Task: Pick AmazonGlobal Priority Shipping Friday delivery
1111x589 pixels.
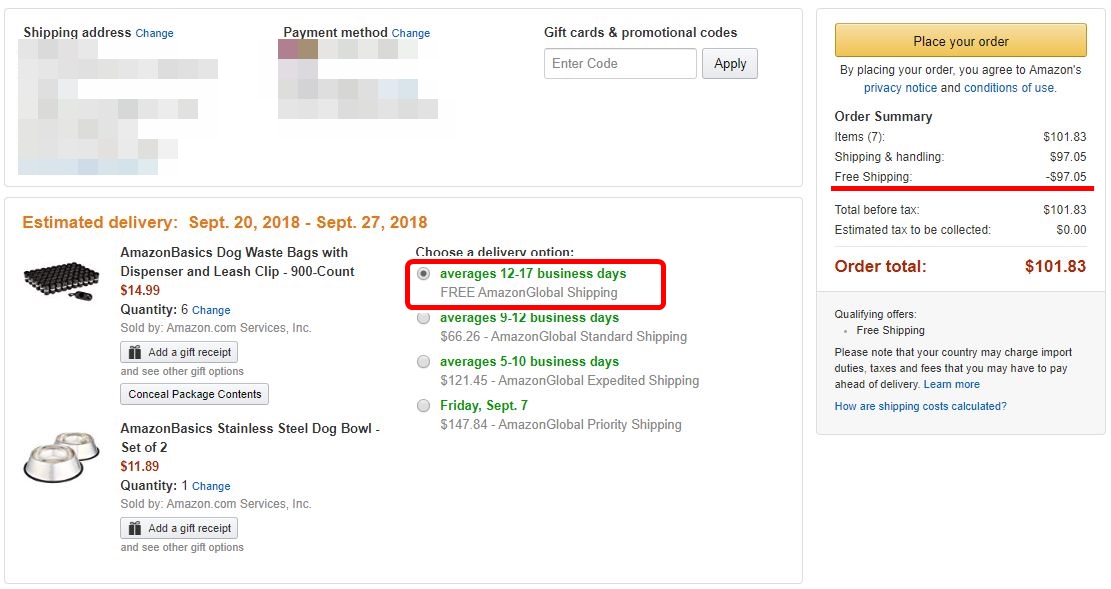Action: [x=424, y=406]
